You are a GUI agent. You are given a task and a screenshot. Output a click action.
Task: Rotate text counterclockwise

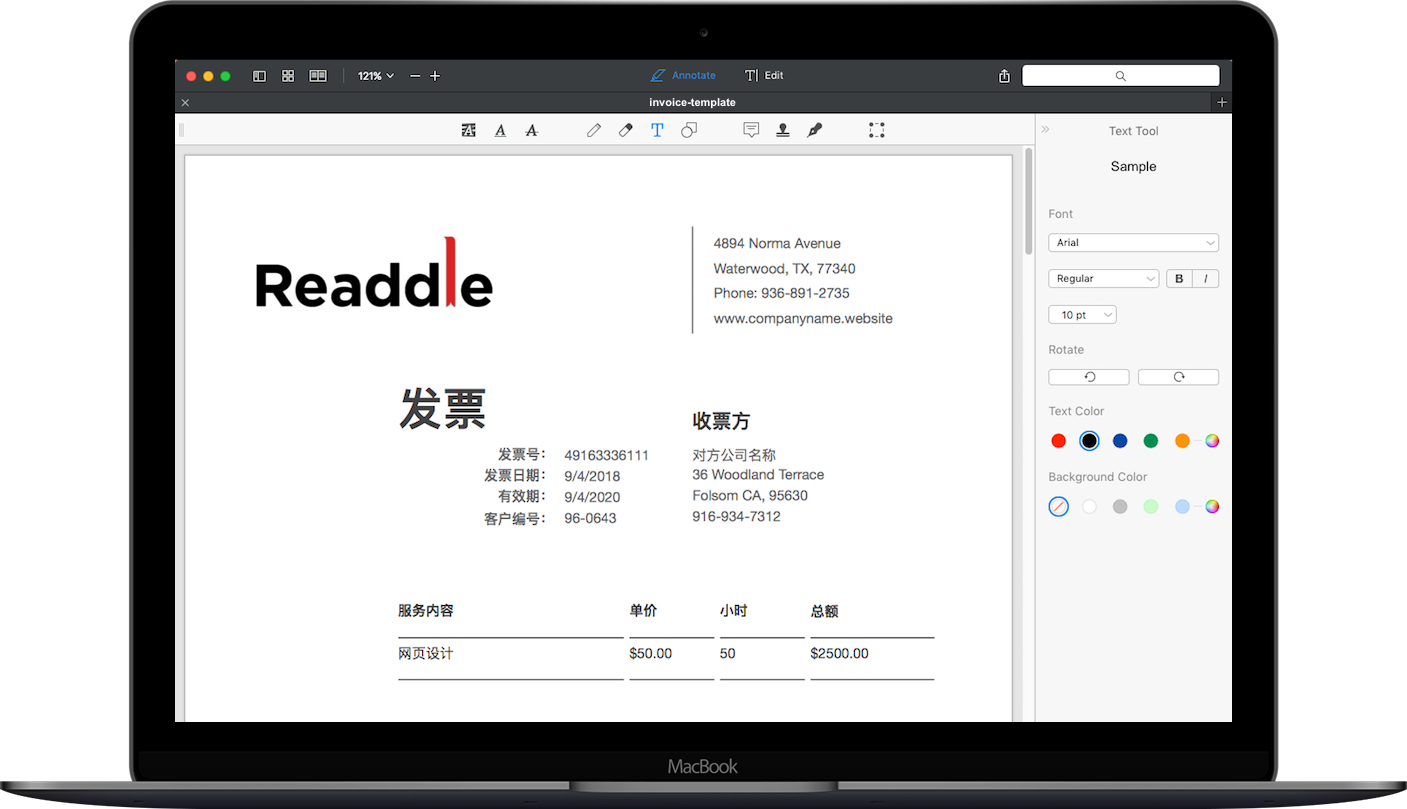pyautogui.click(x=1089, y=377)
